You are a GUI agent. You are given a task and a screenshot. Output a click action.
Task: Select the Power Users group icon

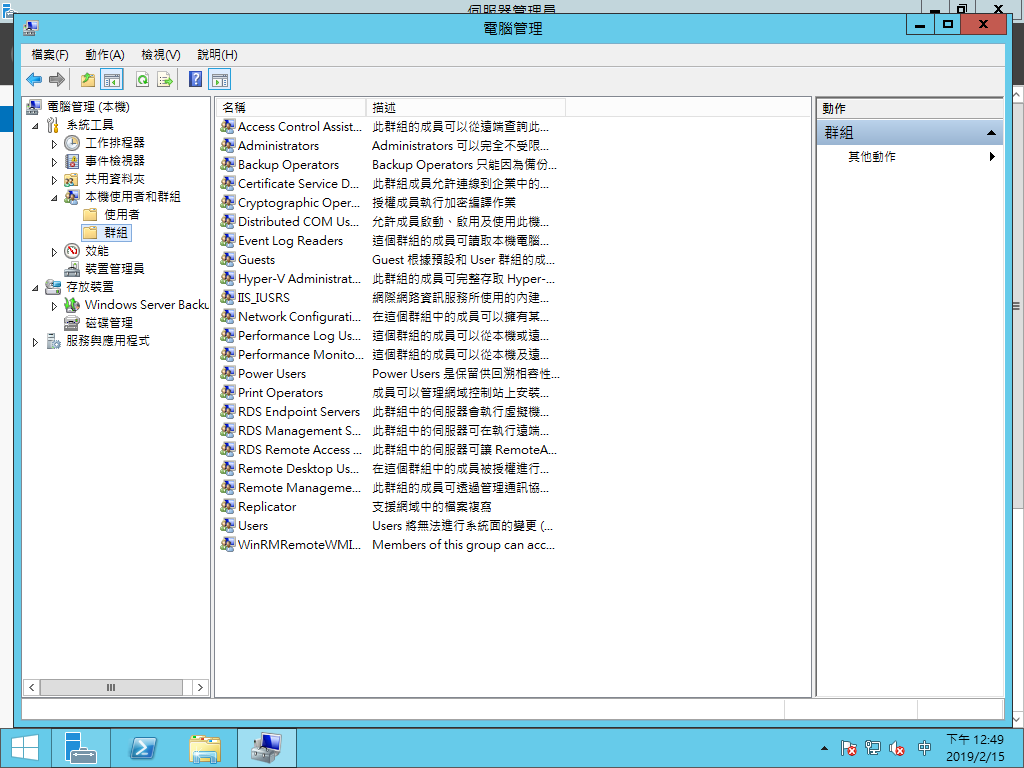pyautogui.click(x=227, y=373)
